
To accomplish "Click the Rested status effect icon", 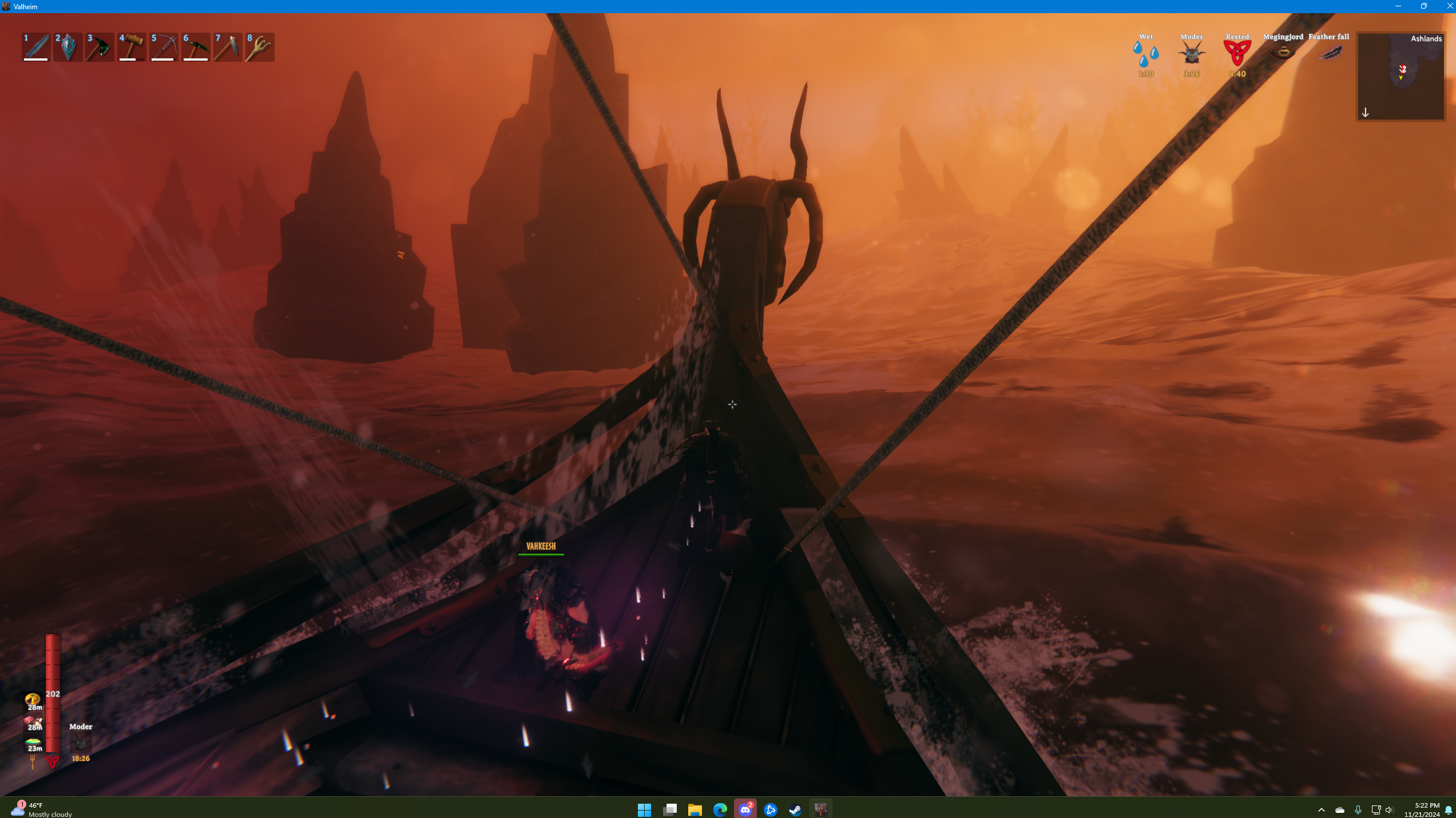I will click(x=1237, y=54).
